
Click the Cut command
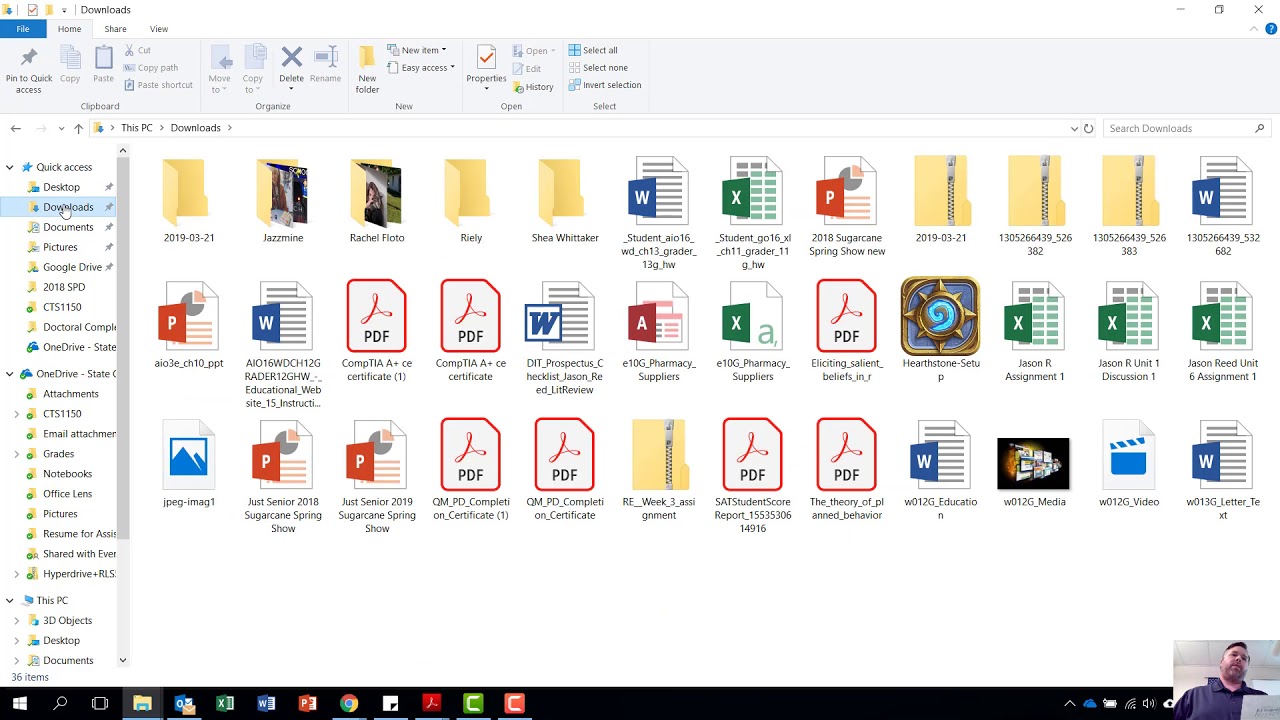(137, 50)
